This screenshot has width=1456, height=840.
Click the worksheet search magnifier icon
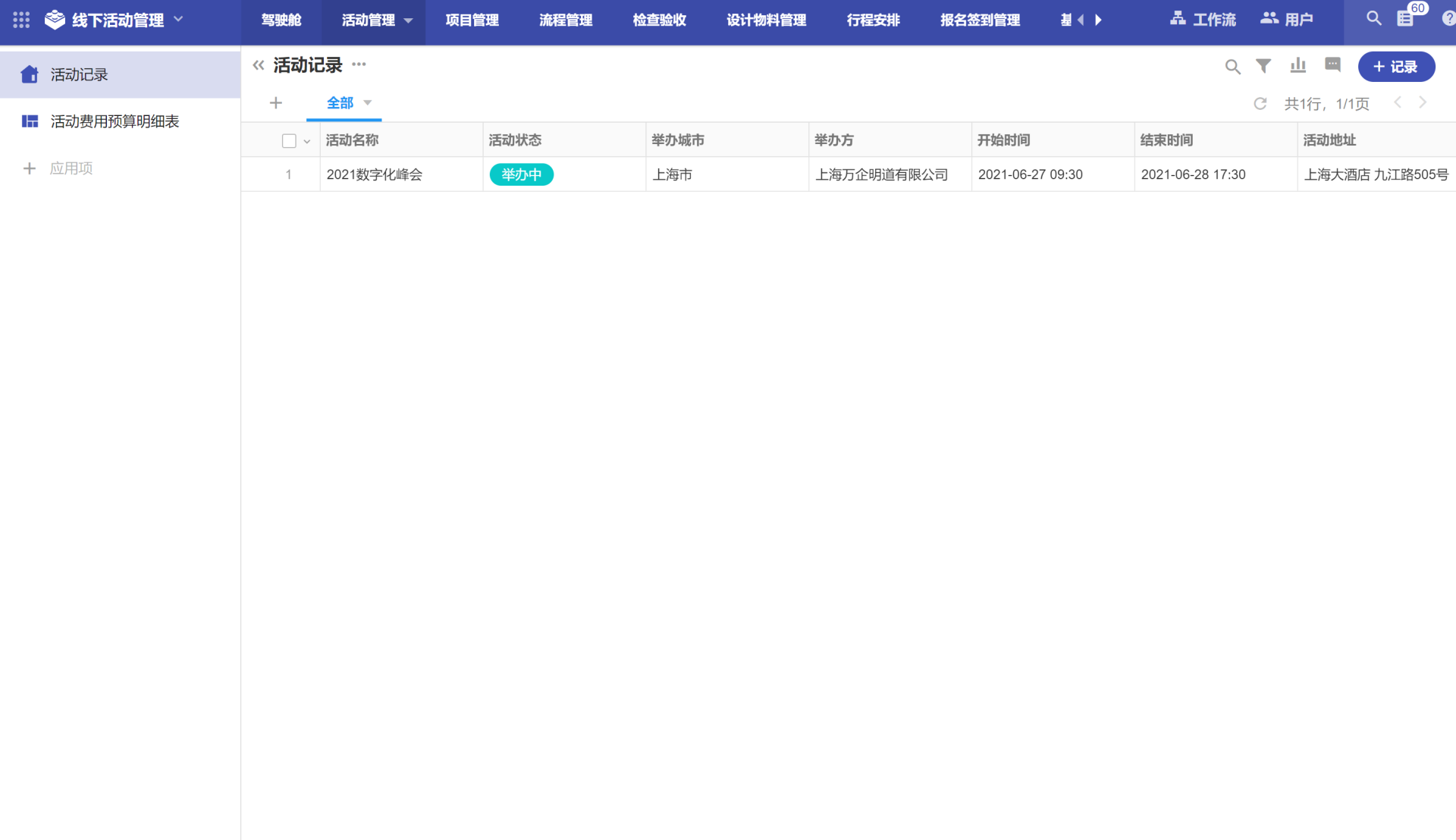pos(1232,67)
